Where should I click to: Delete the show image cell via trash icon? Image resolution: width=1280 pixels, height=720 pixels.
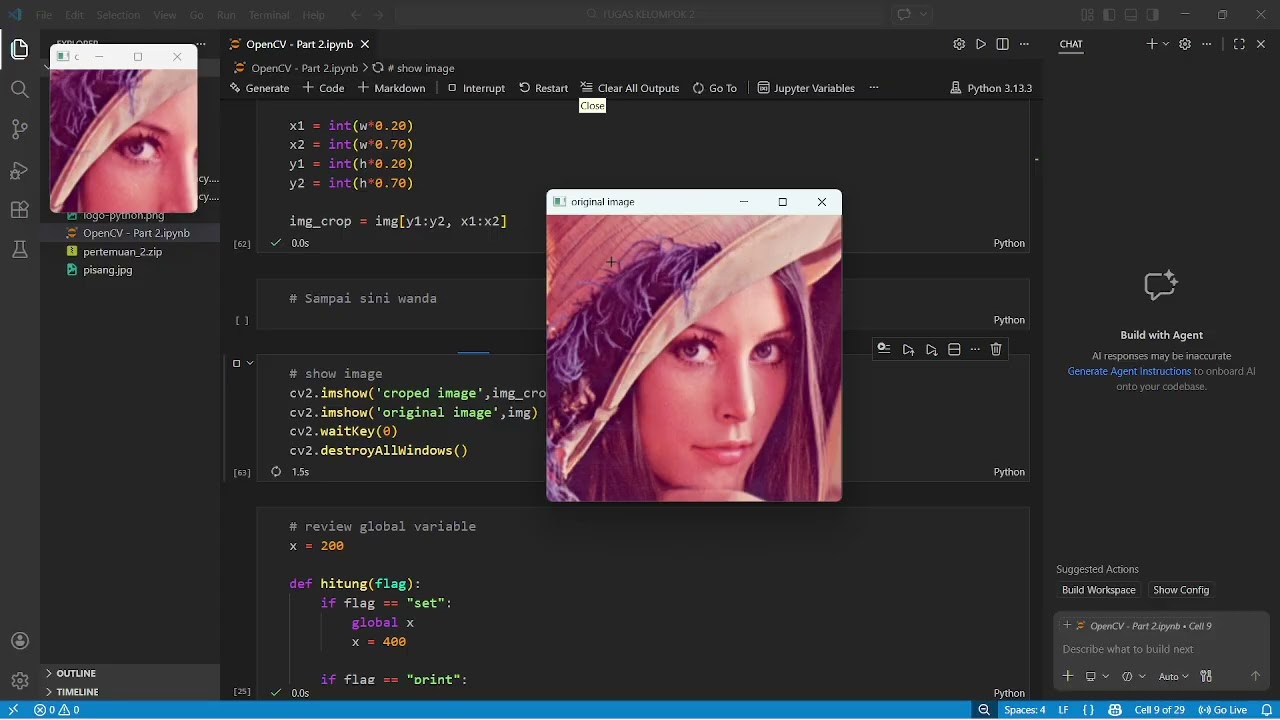click(x=996, y=349)
